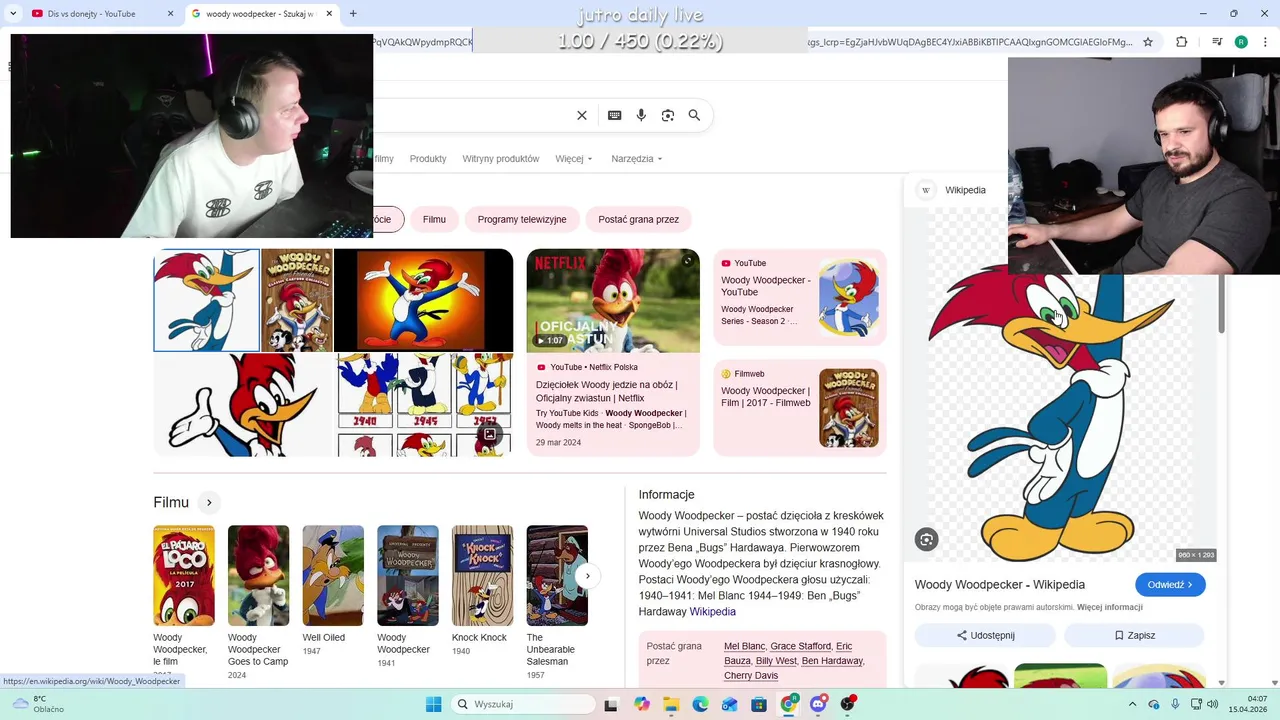1280x720 pixels.
Task: Open the tab search dropdown arrow
Action: (12, 14)
